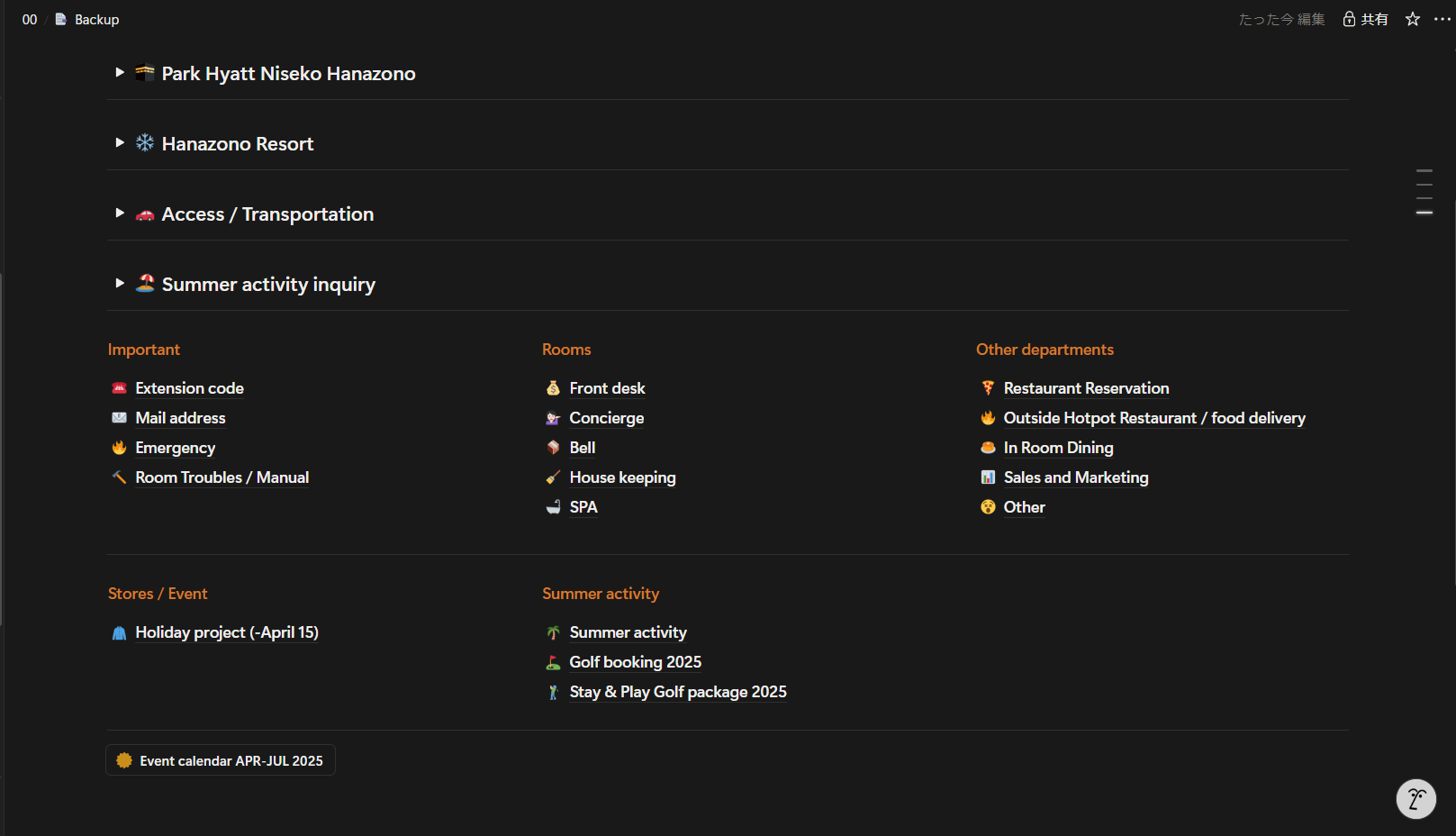Go to the House keeping page

click(x=622, y=477)
